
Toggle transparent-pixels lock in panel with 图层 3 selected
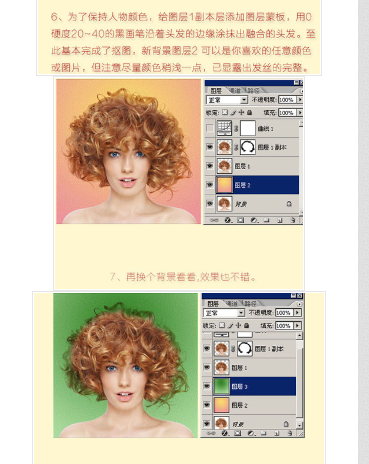coord(222,325)
